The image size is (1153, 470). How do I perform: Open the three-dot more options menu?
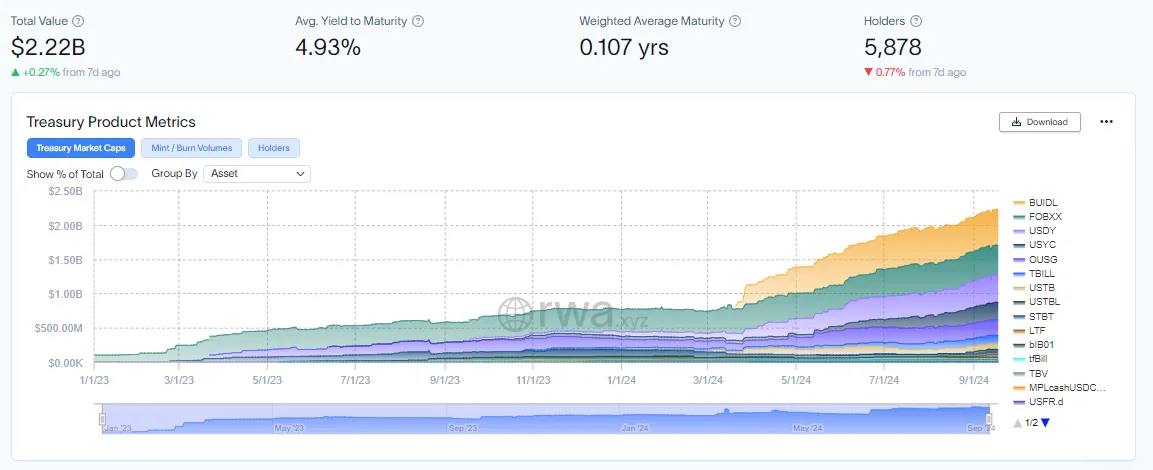pos(1106,122)
